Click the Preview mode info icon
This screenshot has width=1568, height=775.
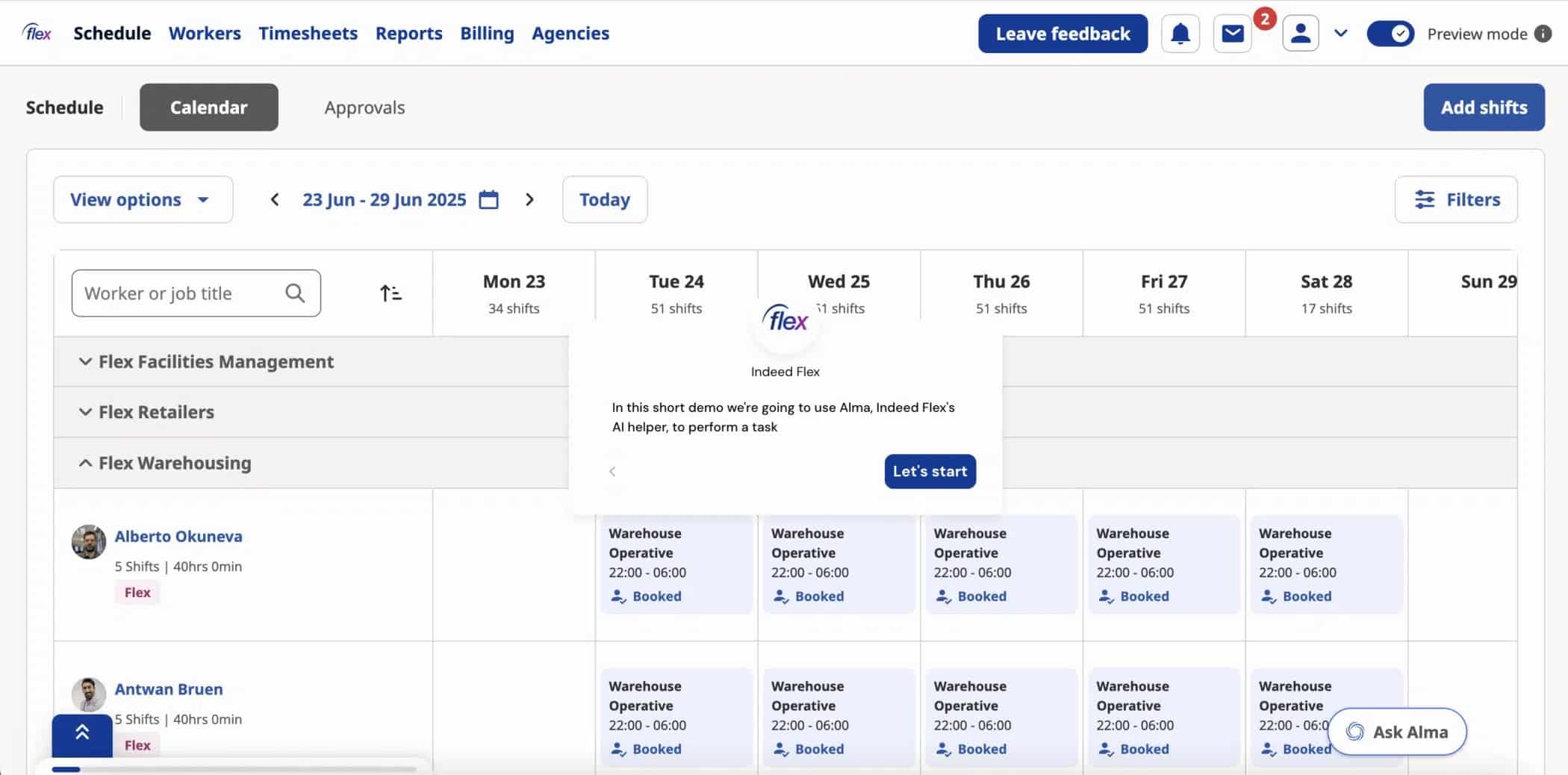[1543, 34]
